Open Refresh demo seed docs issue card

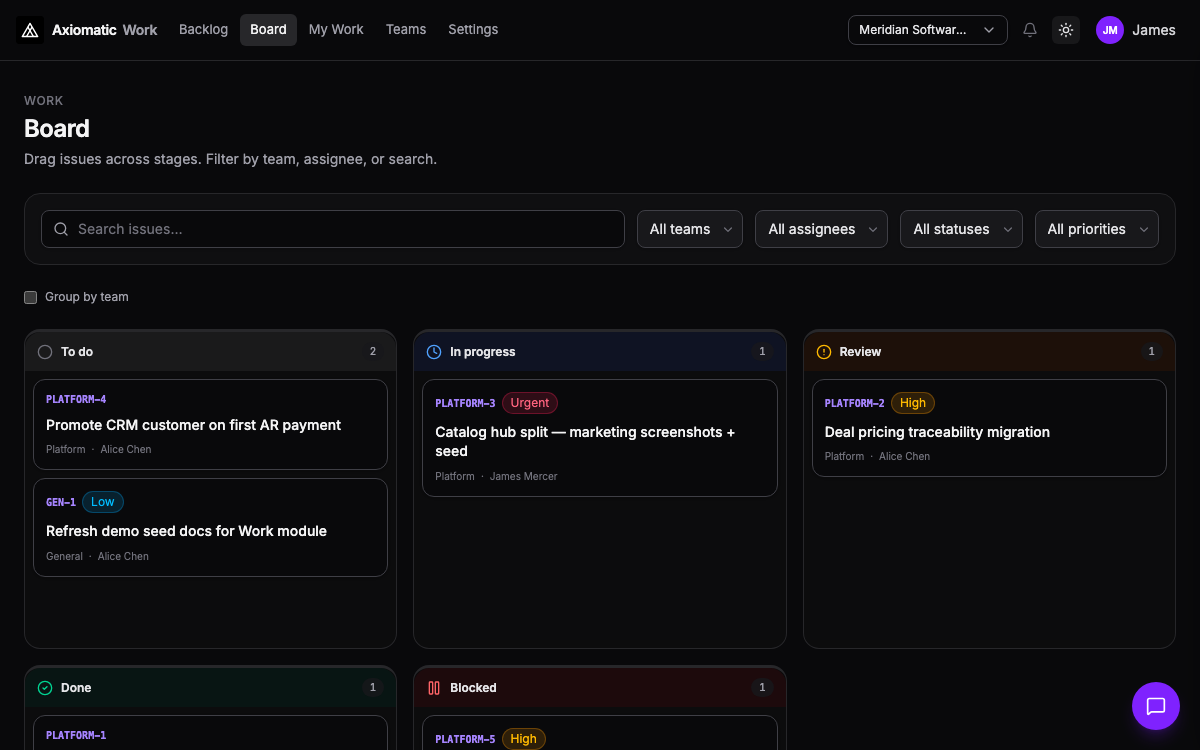(x=210, y=527)
